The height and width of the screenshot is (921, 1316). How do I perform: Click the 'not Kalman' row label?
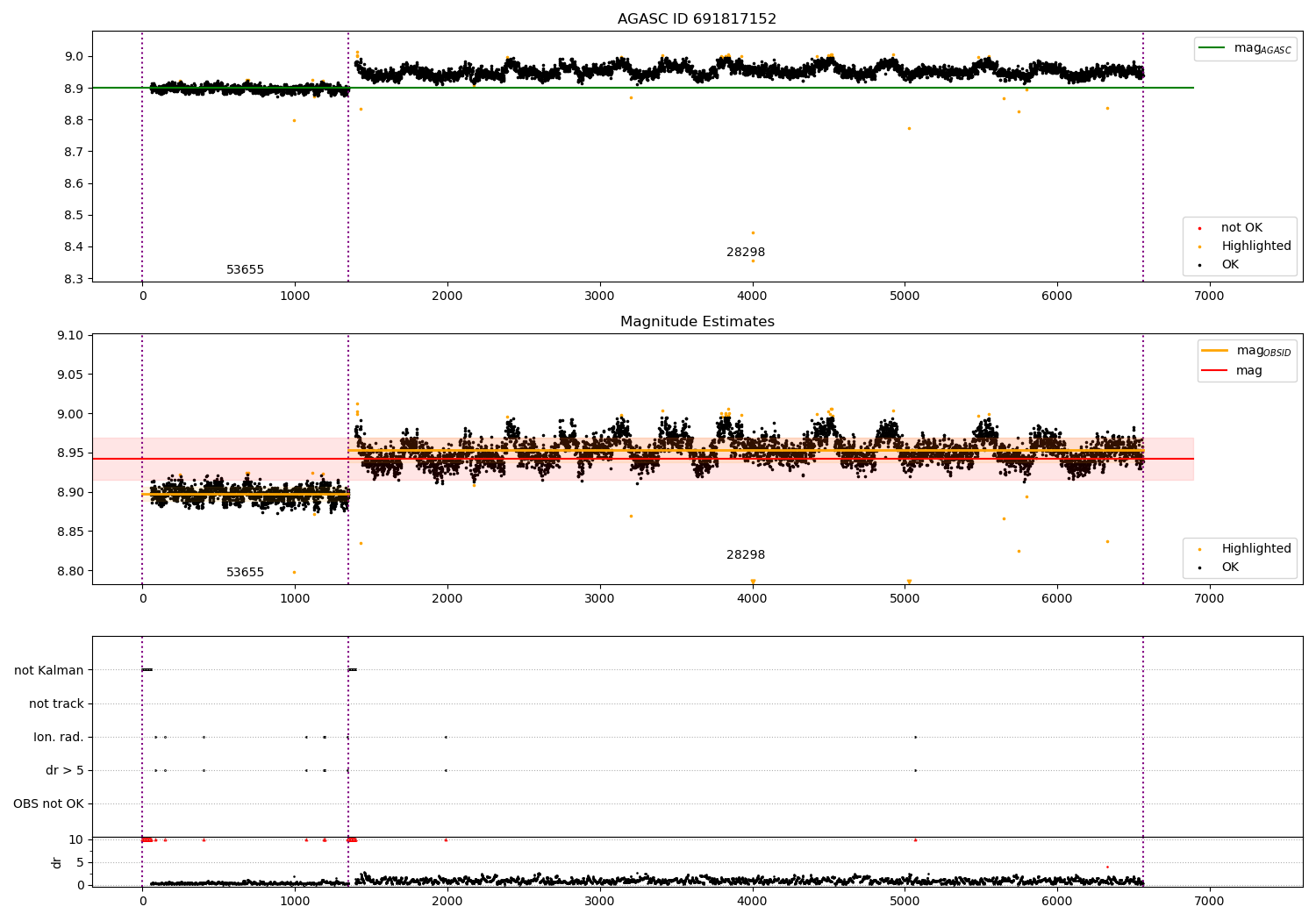[49, 670]
